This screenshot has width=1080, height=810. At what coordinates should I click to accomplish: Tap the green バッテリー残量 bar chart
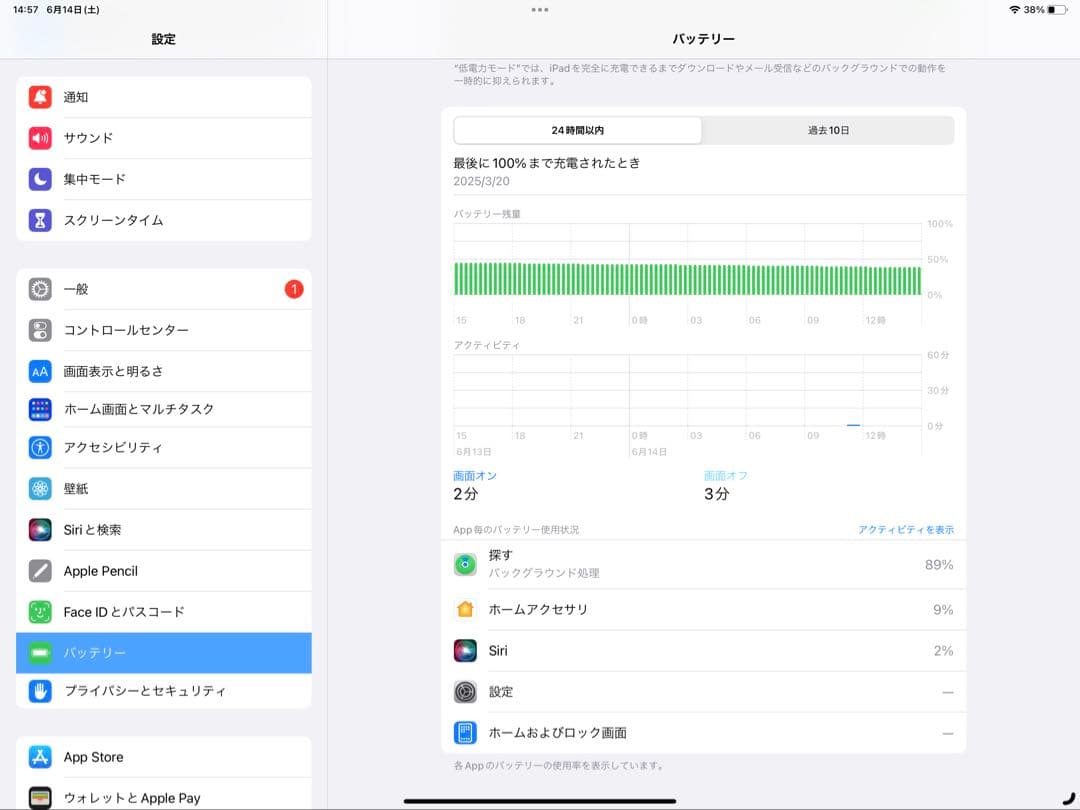687,279
